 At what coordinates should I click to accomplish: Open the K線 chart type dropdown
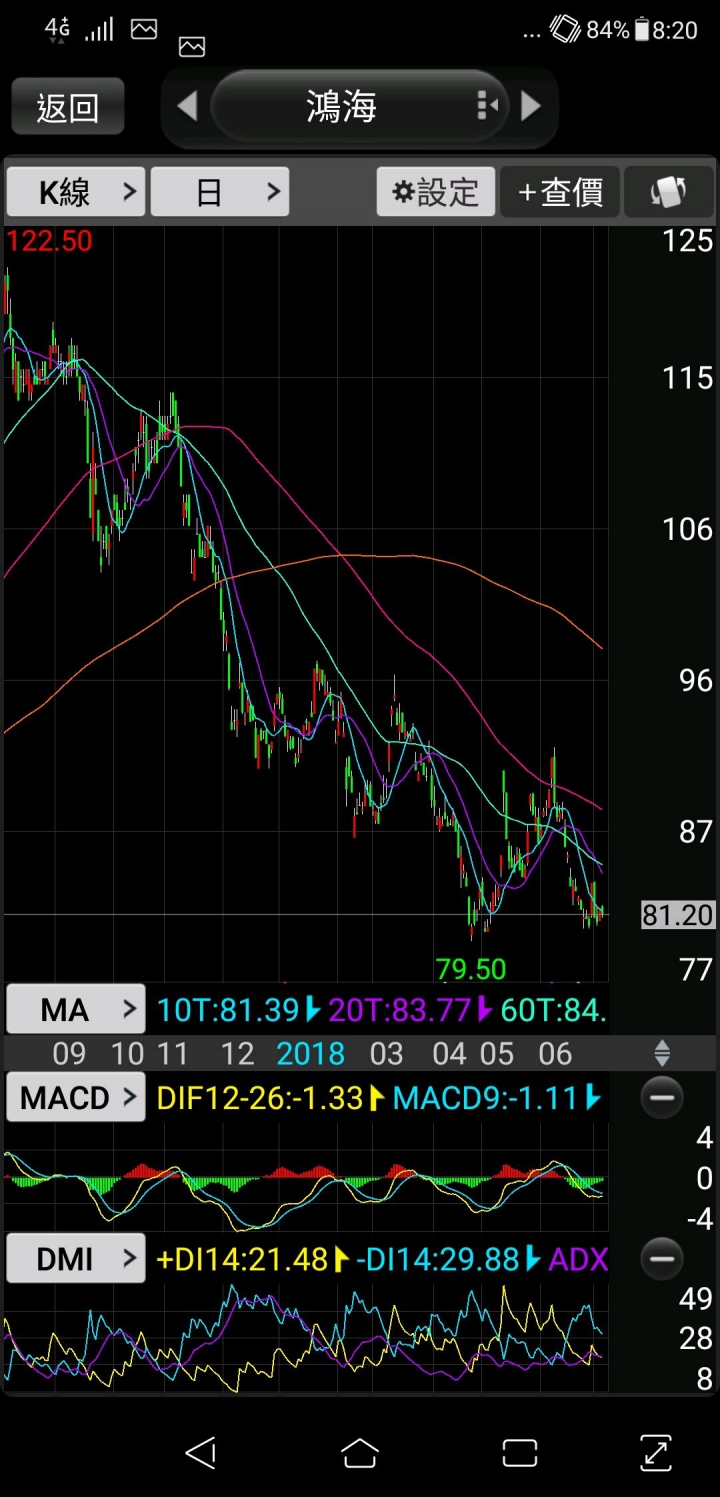tap(76, 192)
